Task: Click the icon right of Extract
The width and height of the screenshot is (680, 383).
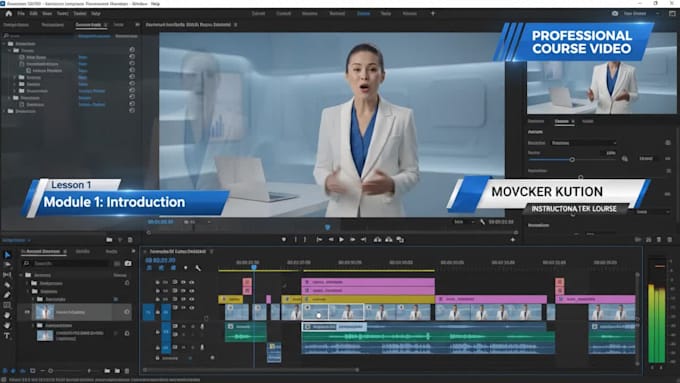Action: [400, 239]
